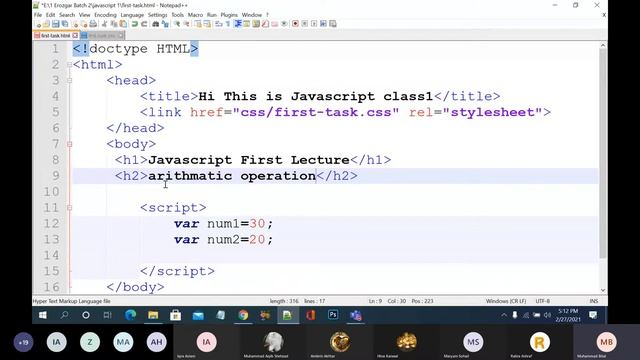Expand the system tray hidden icons chevron
640x360 pixels.
pos(504,315)
